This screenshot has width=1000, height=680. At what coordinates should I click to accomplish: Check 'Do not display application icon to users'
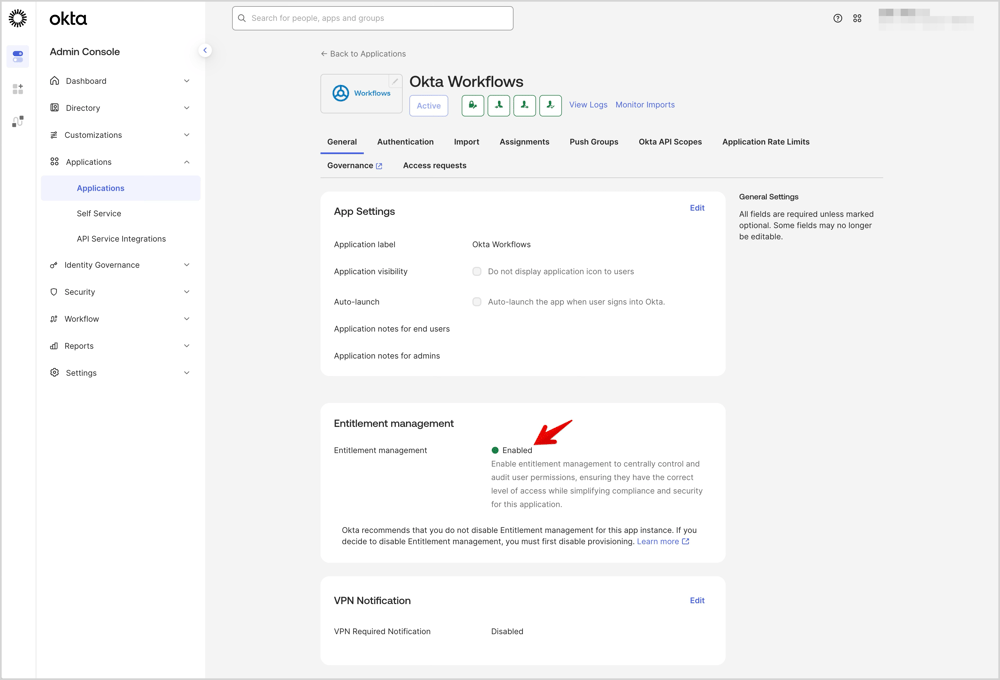pos(477,271)
